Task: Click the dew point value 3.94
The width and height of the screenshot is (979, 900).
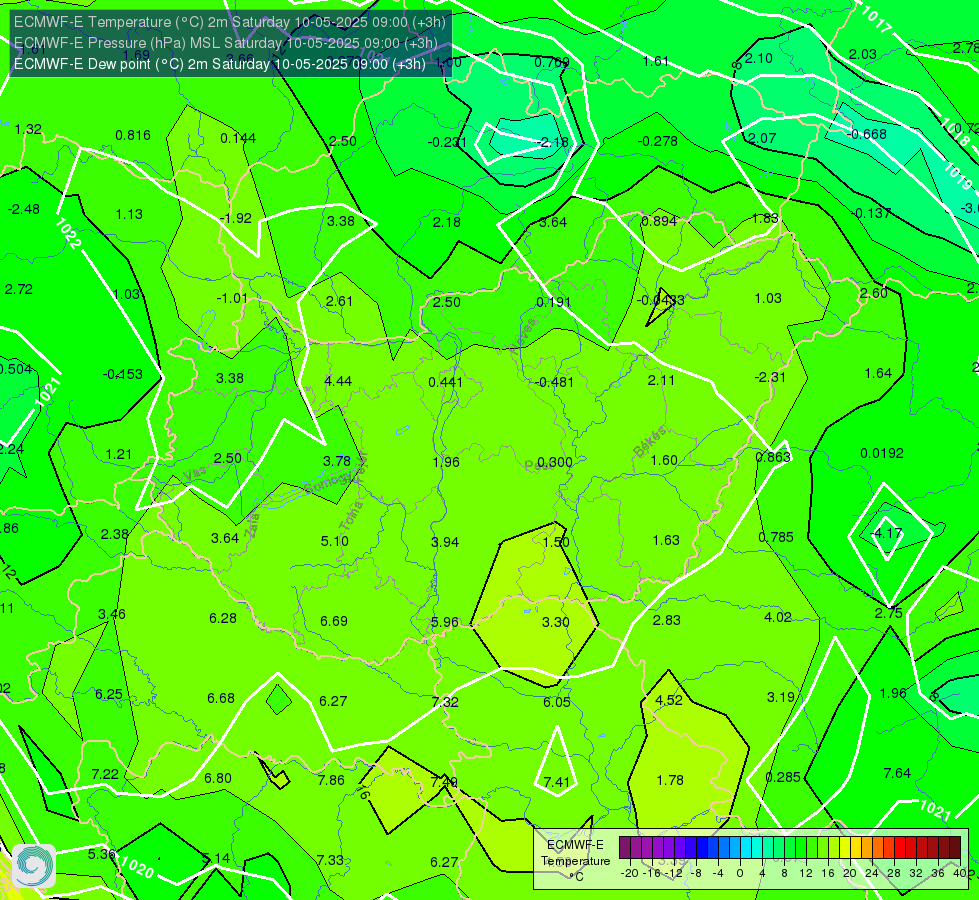Action: click(x=445, y=542)
